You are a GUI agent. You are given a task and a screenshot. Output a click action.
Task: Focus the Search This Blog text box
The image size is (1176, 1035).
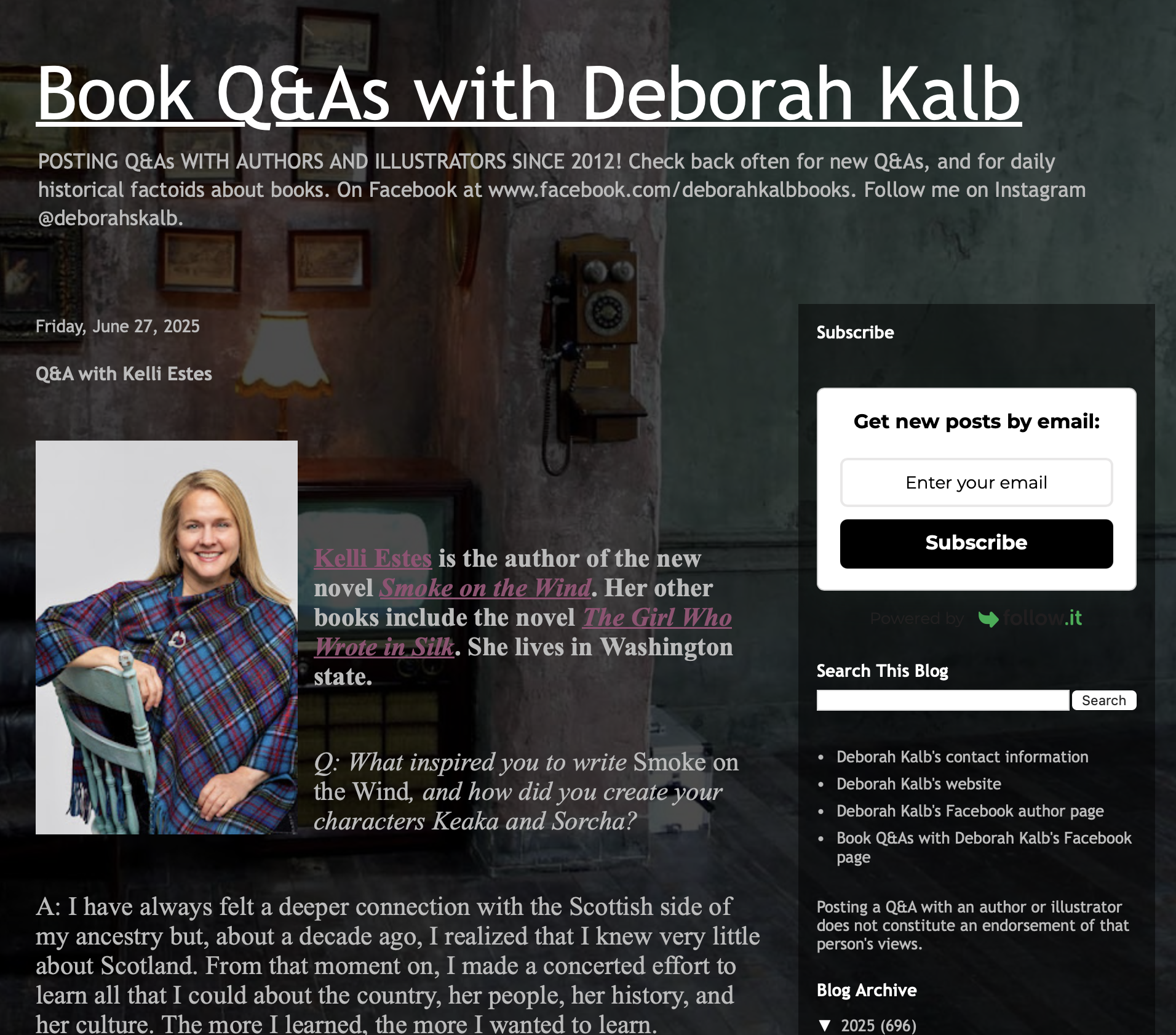coord(943,700)
